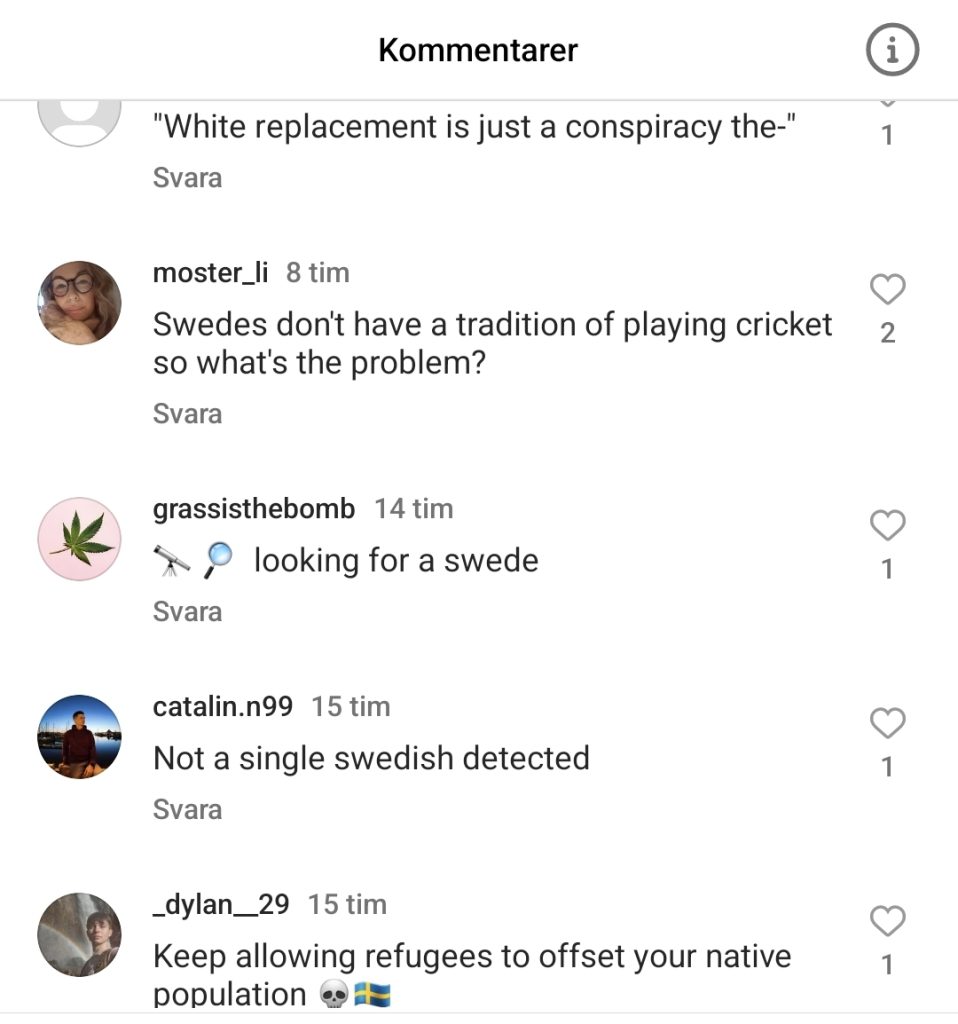The image size is (958, 1024).
Task: Tap the heart on _dylan__29's comment
Action: pyautogui.click(x=887, y=920)
